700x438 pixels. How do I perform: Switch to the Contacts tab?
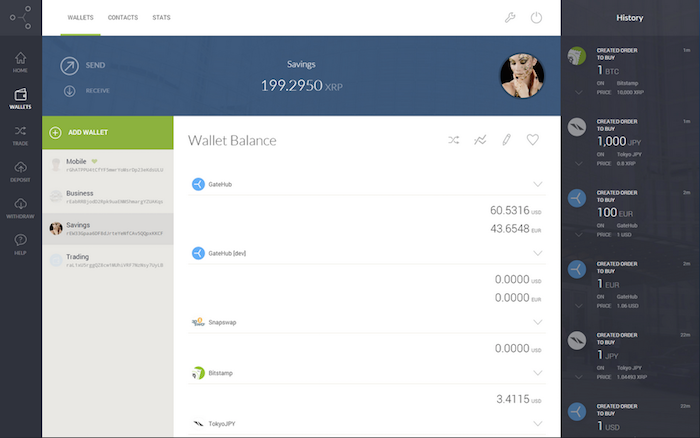(x=123, y=17)
